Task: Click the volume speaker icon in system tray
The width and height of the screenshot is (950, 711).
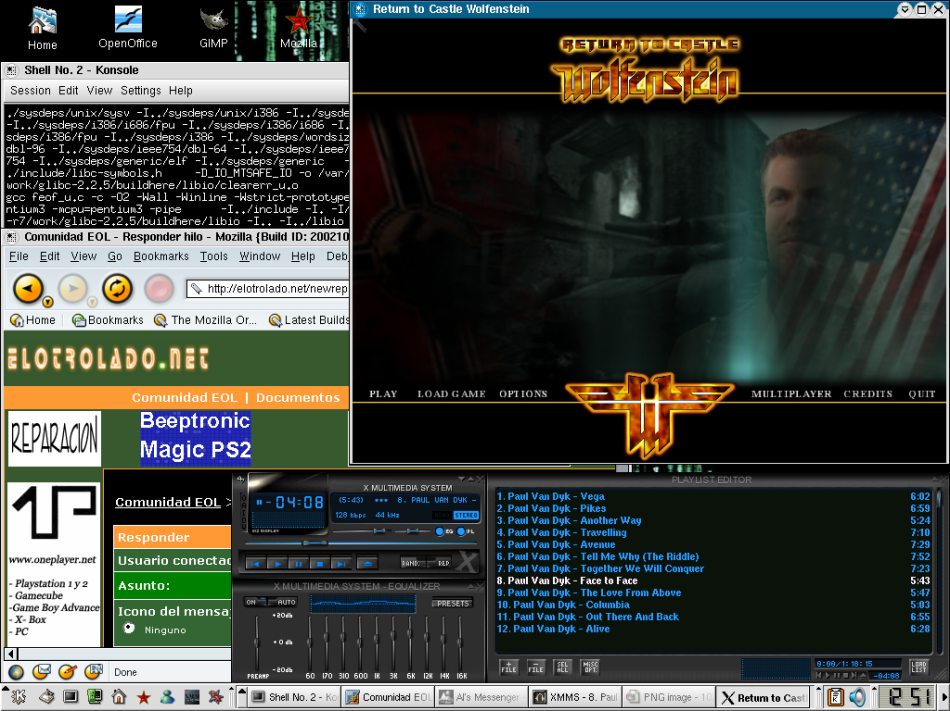Action: (x=857, y=697)
